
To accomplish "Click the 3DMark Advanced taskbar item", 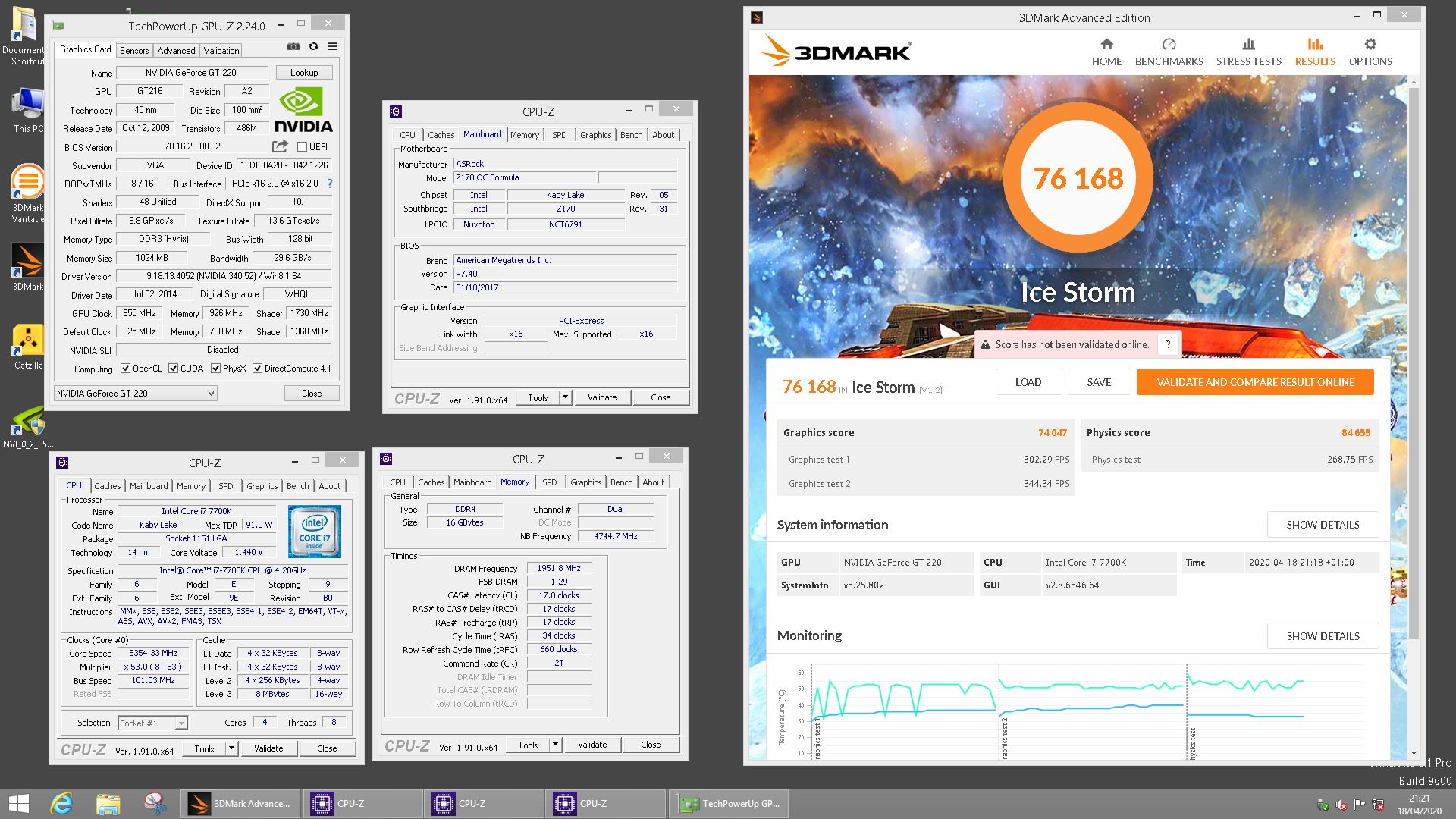I will tap(241, 804).
